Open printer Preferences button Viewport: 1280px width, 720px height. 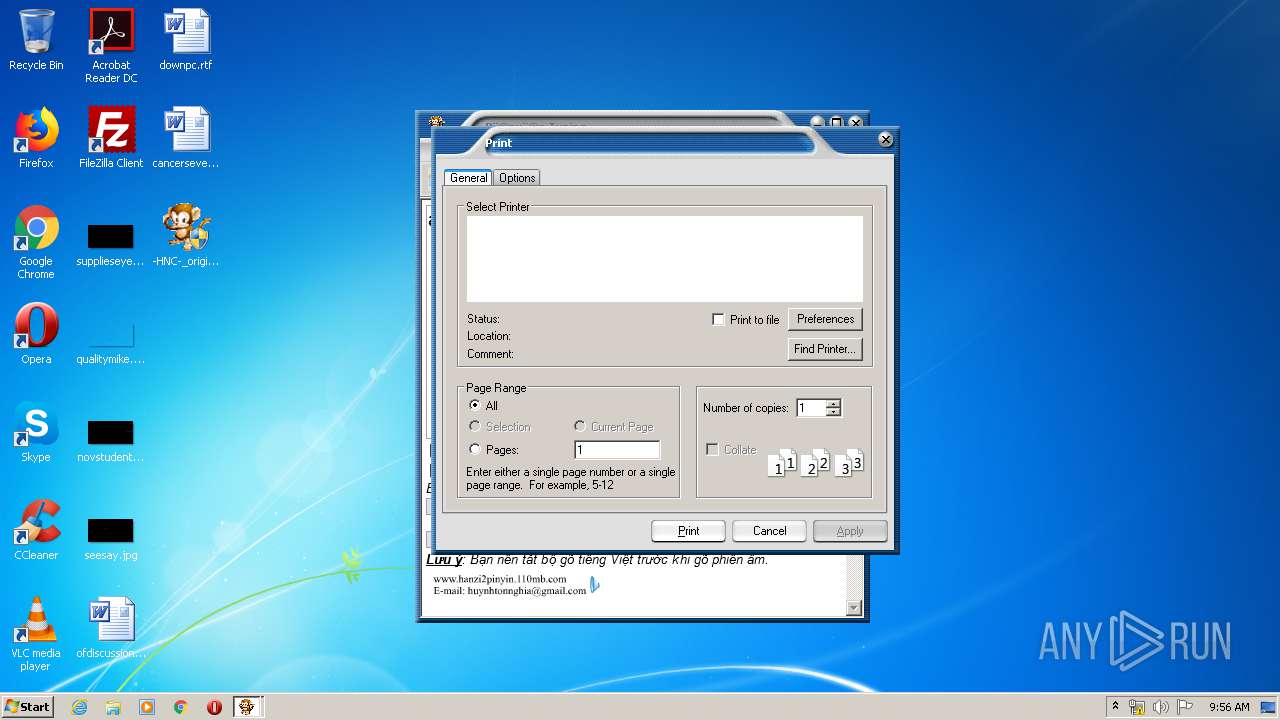click(825, 319)
